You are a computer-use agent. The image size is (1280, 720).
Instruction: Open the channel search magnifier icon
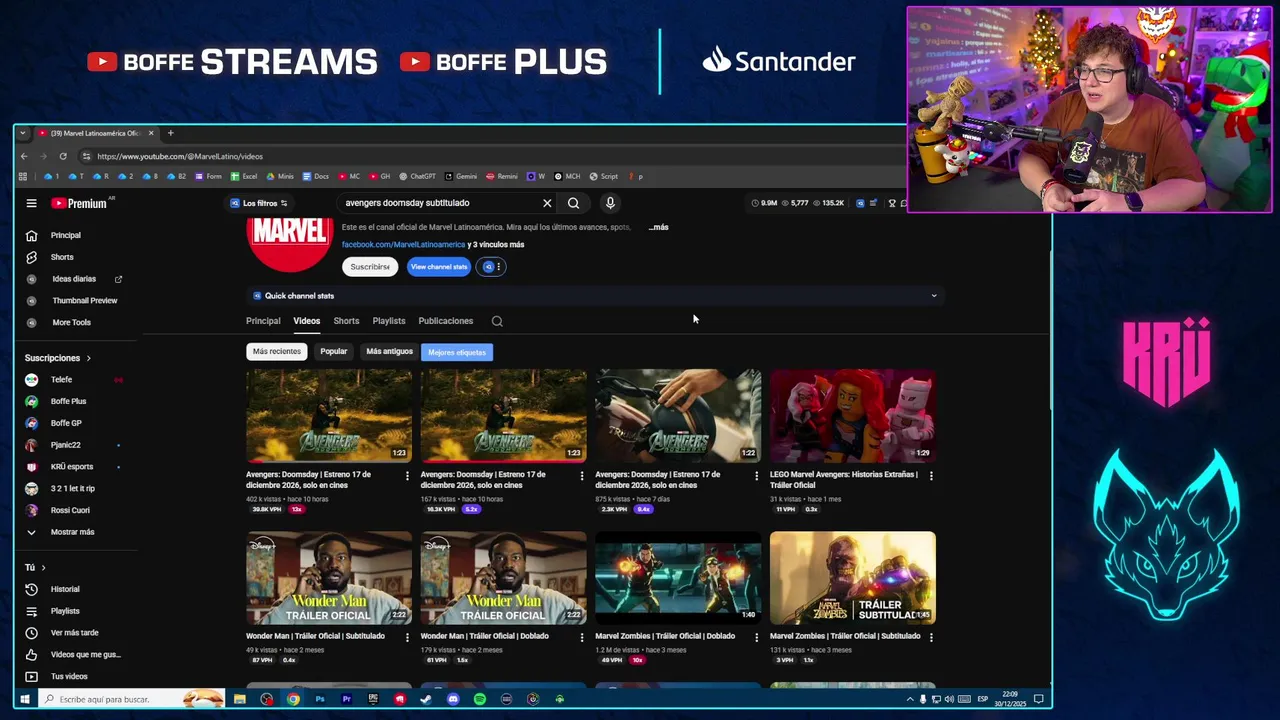click(x=497, y=321)
